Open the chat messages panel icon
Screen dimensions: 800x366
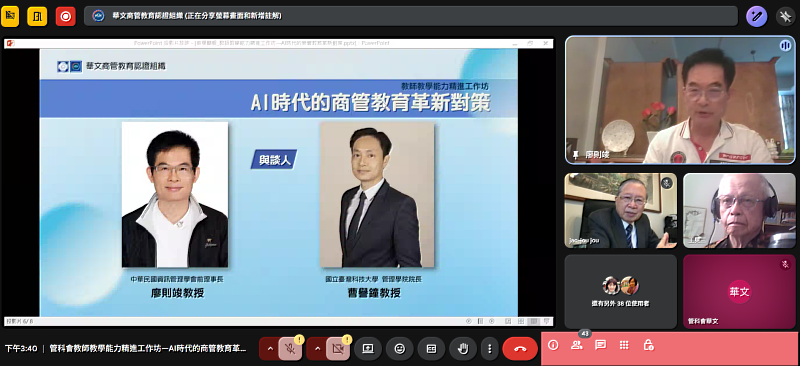[601, 345]
